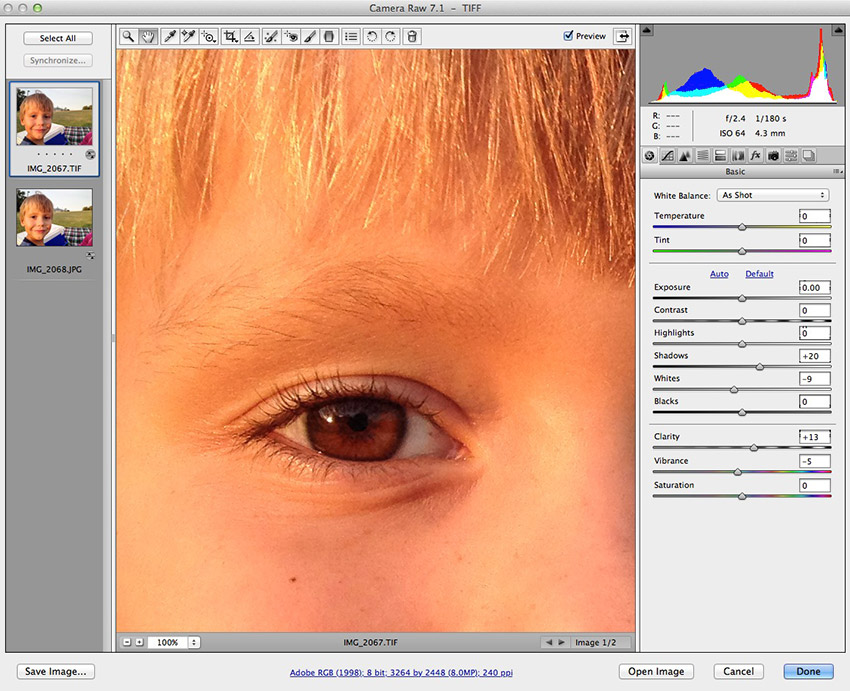Open the Basic panel flyout menu
The image size is (850, 691).
[838, 172]
